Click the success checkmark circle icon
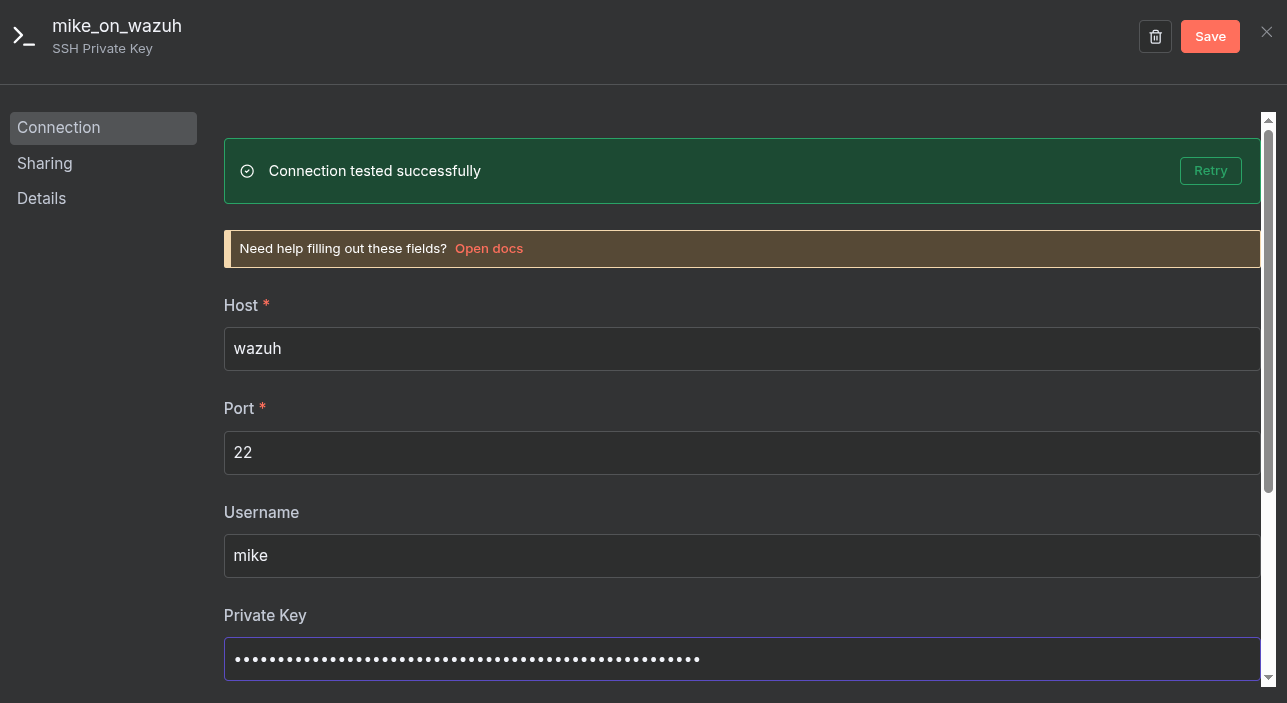1287x703 pixels. (247, 171)
